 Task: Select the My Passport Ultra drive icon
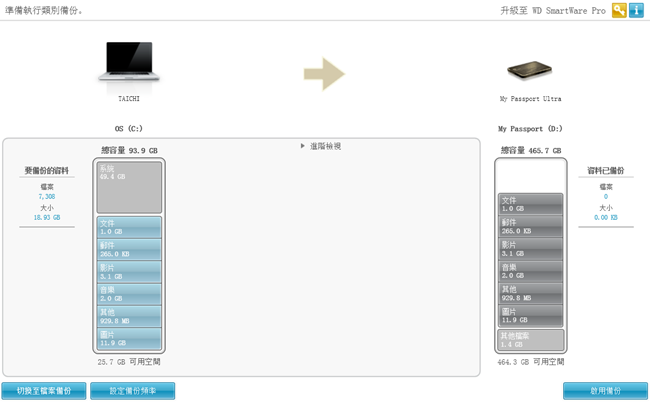530,70
